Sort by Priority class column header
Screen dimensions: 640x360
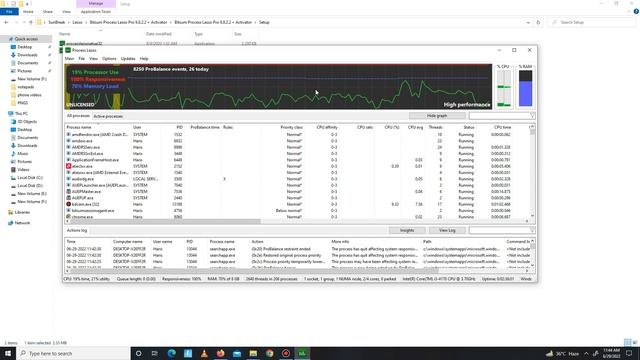click(x=291, y=127)
